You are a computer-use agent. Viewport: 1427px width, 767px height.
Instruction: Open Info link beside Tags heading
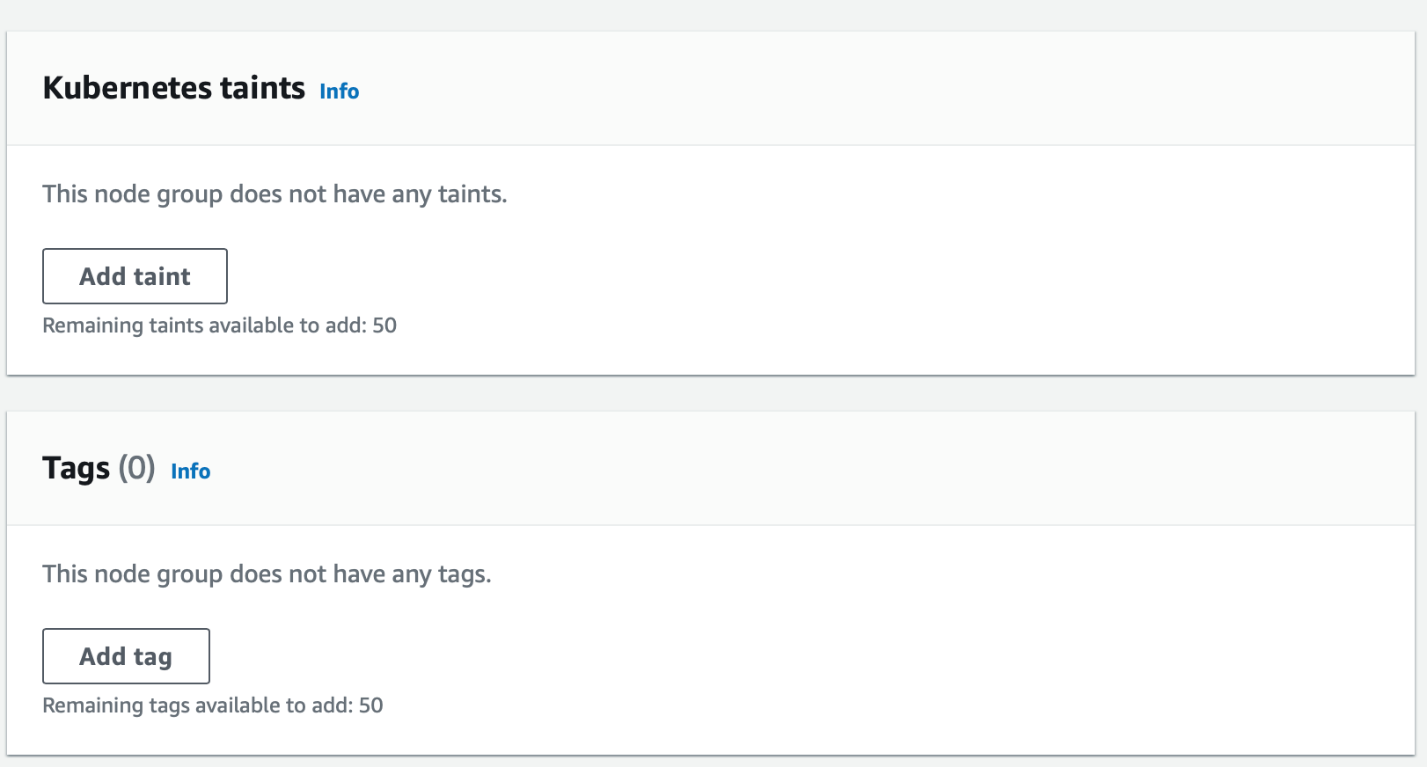[x=190, y=471]
